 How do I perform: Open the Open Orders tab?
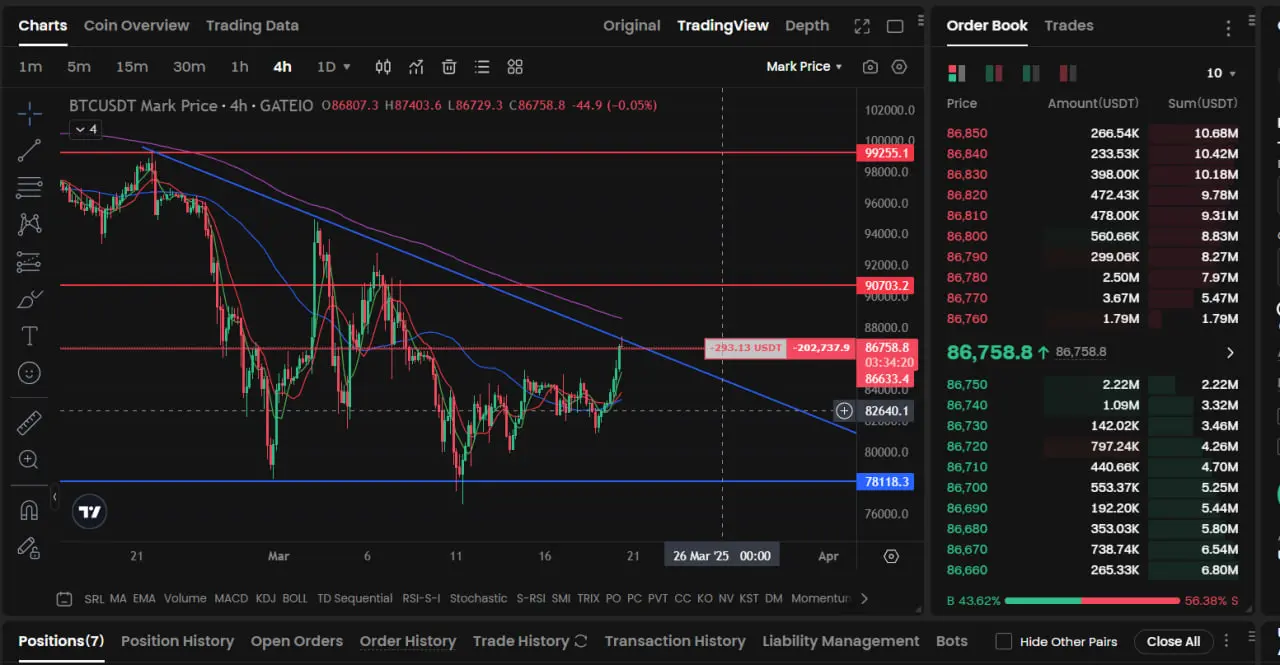[297, 641]
